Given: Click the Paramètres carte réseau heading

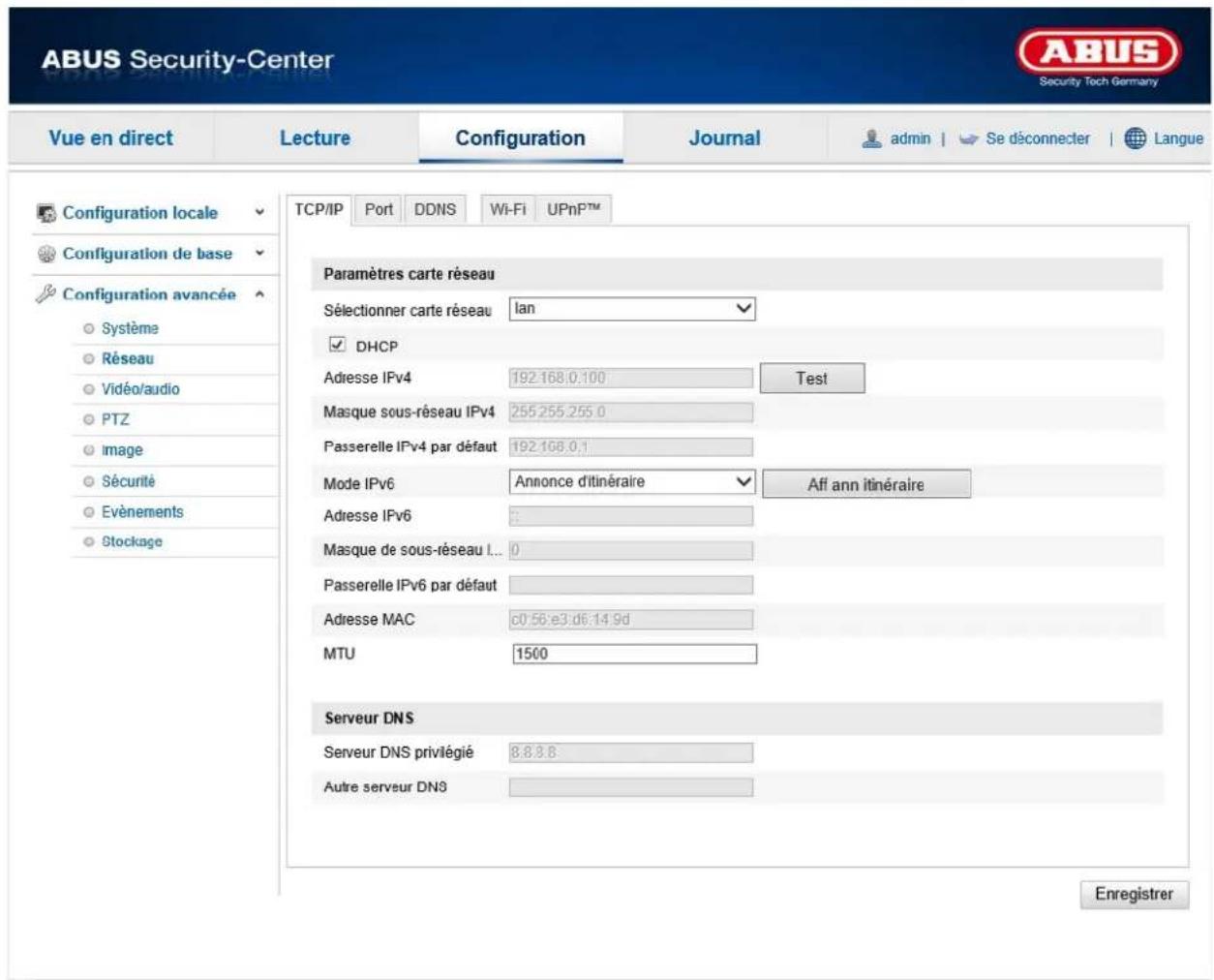Looking at the screenshot, I should 409,274.
